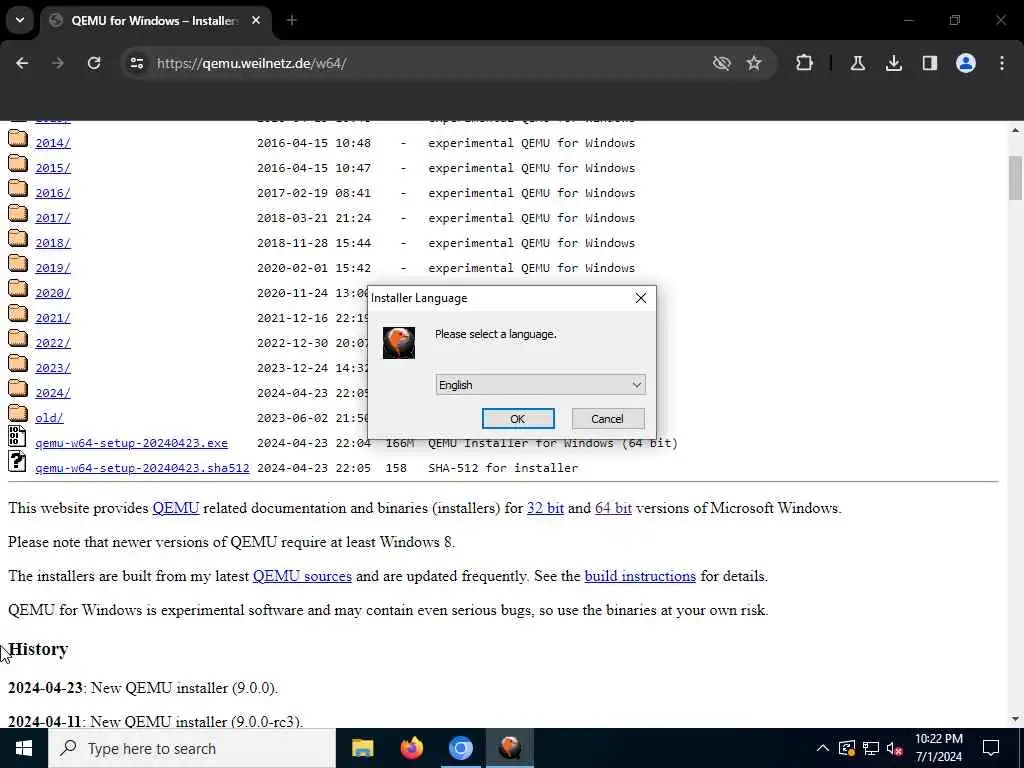Open the 2016/ folder link
Screen dimensions: 1024x768
point(53,193)
